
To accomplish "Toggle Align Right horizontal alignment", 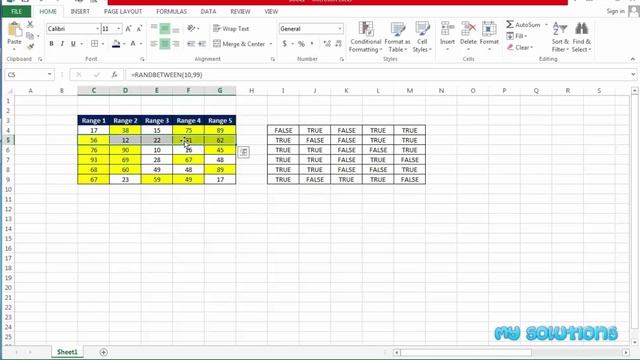I will tap(176, 44).
